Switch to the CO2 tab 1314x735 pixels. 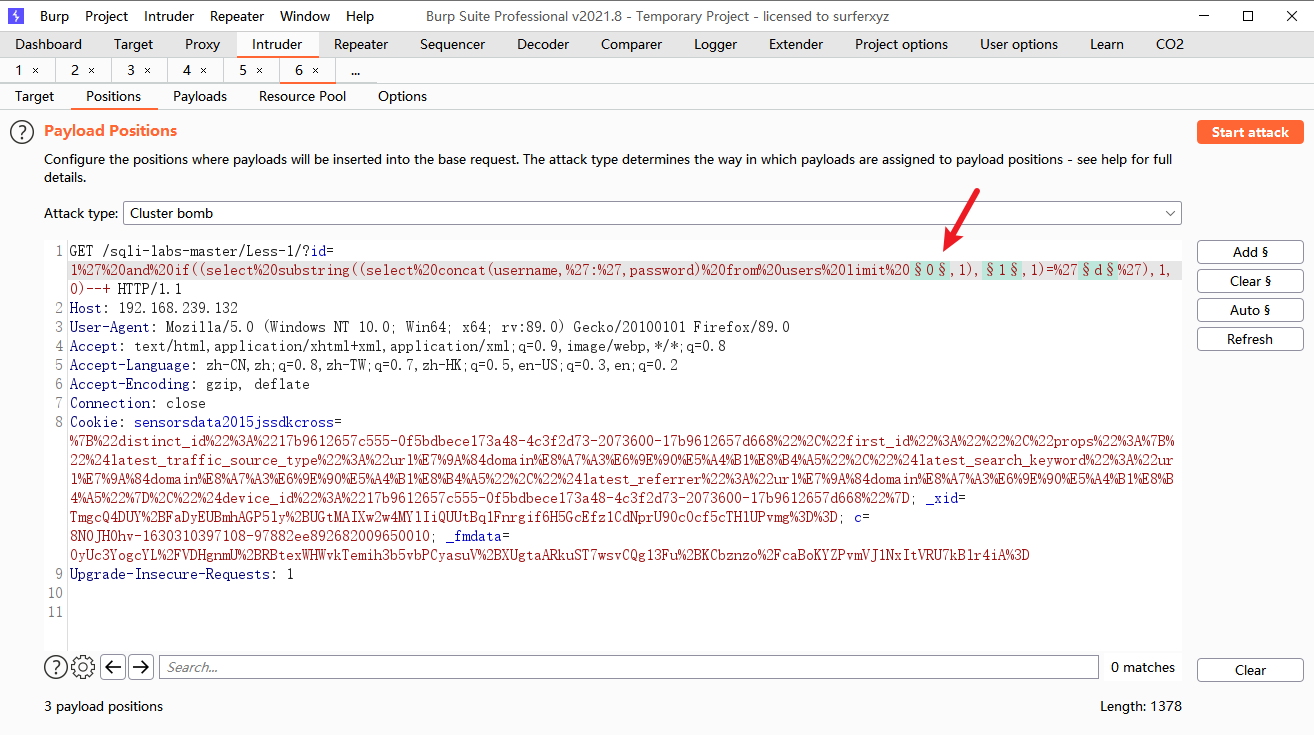(x=1169, y=44)
